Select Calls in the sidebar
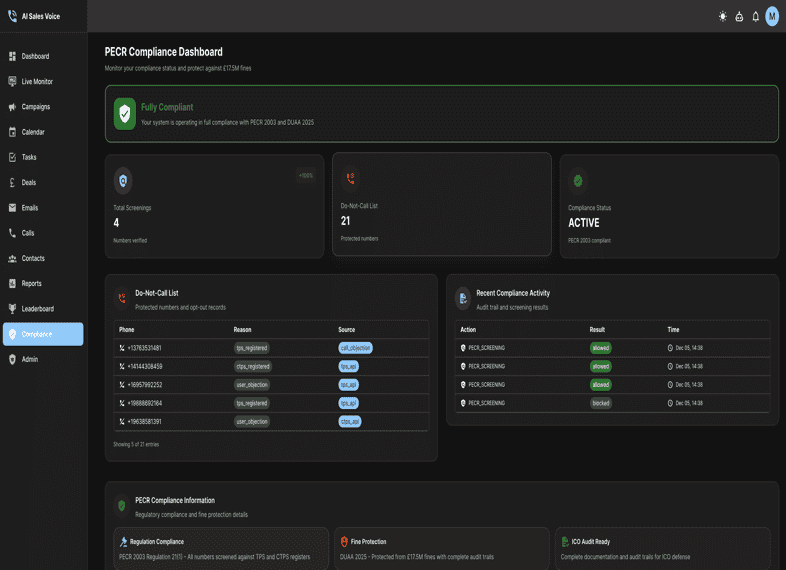Screen dimensions: 786x570 pos(43,233)
